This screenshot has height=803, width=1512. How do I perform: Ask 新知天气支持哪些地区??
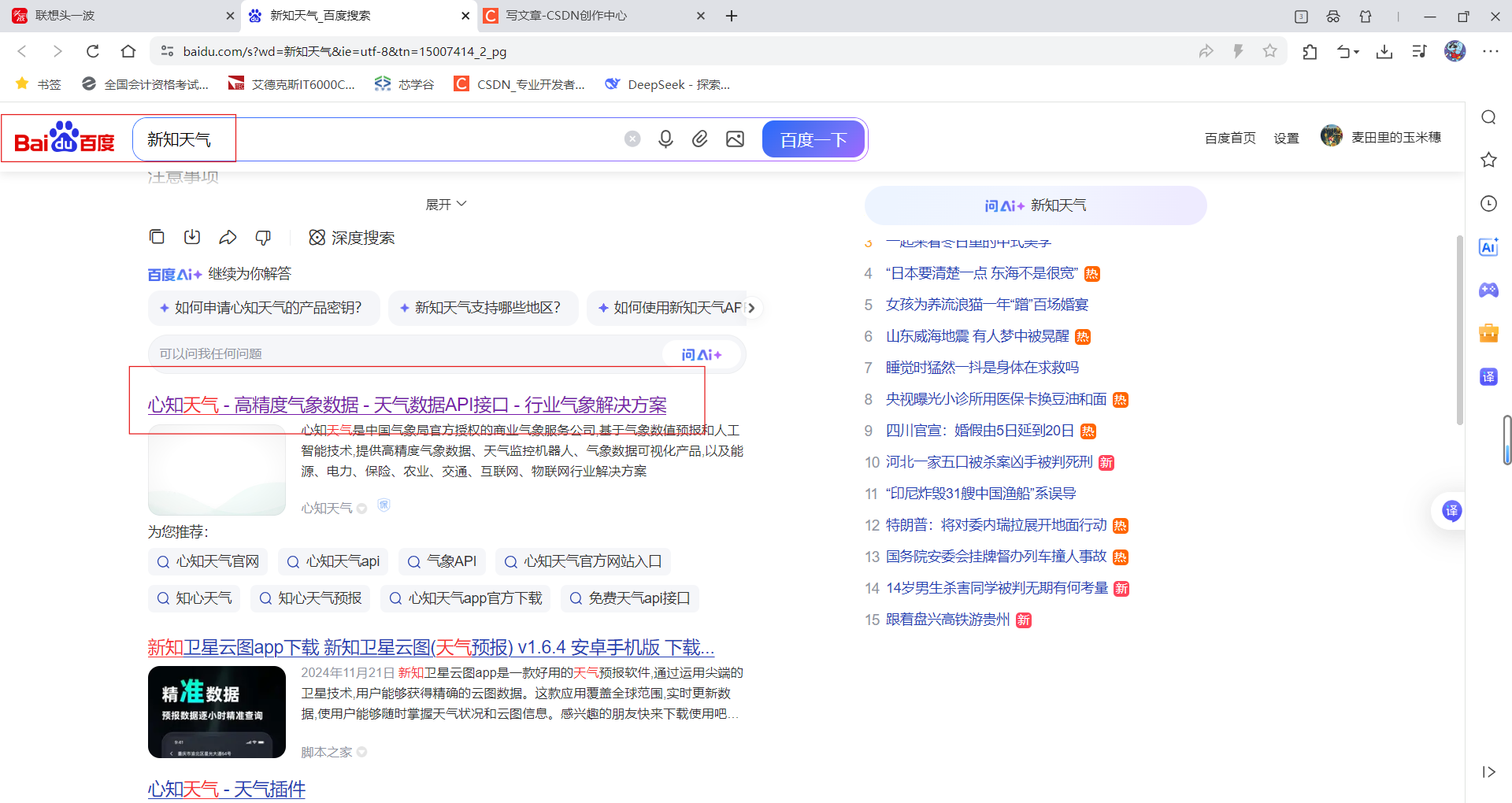483,308
